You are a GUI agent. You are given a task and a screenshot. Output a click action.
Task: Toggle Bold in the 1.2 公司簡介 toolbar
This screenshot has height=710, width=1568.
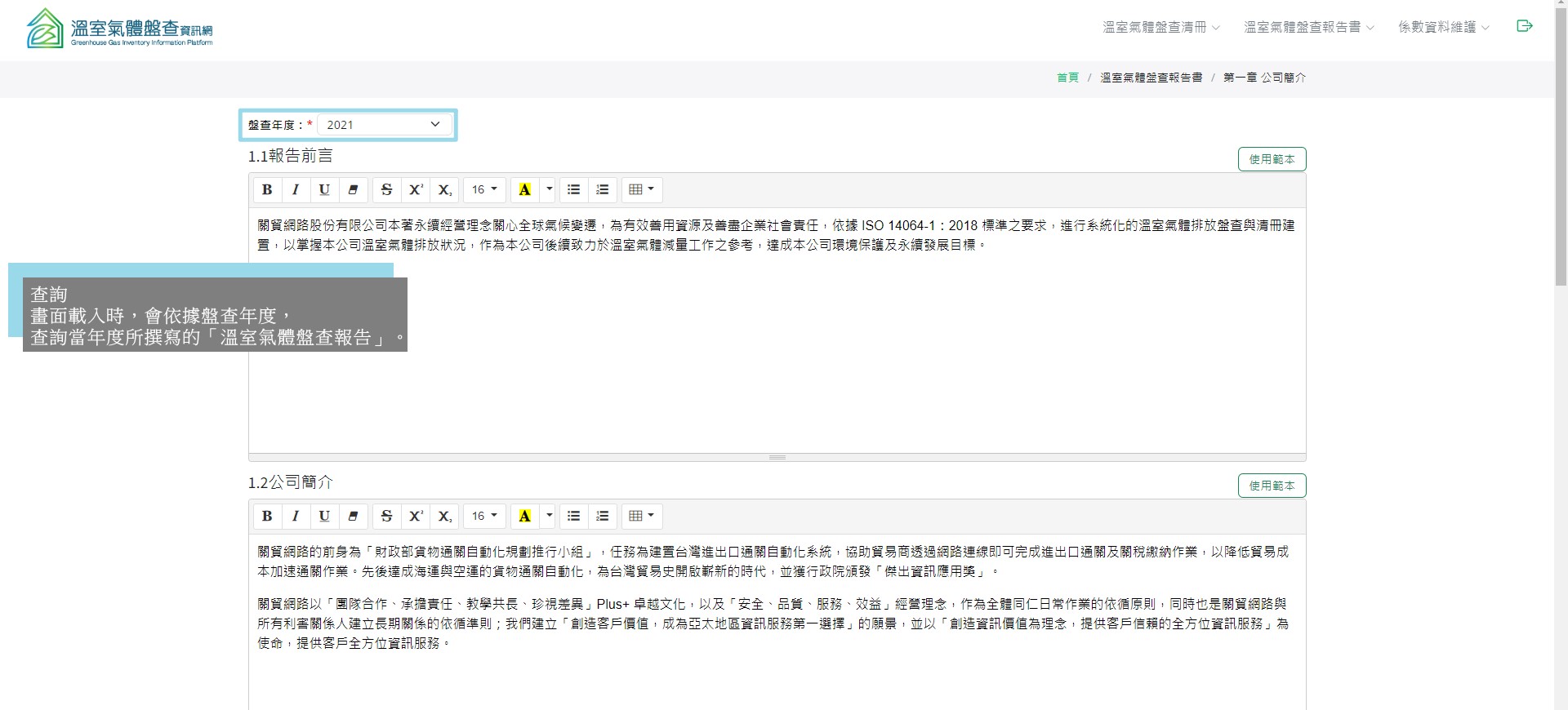267,516
